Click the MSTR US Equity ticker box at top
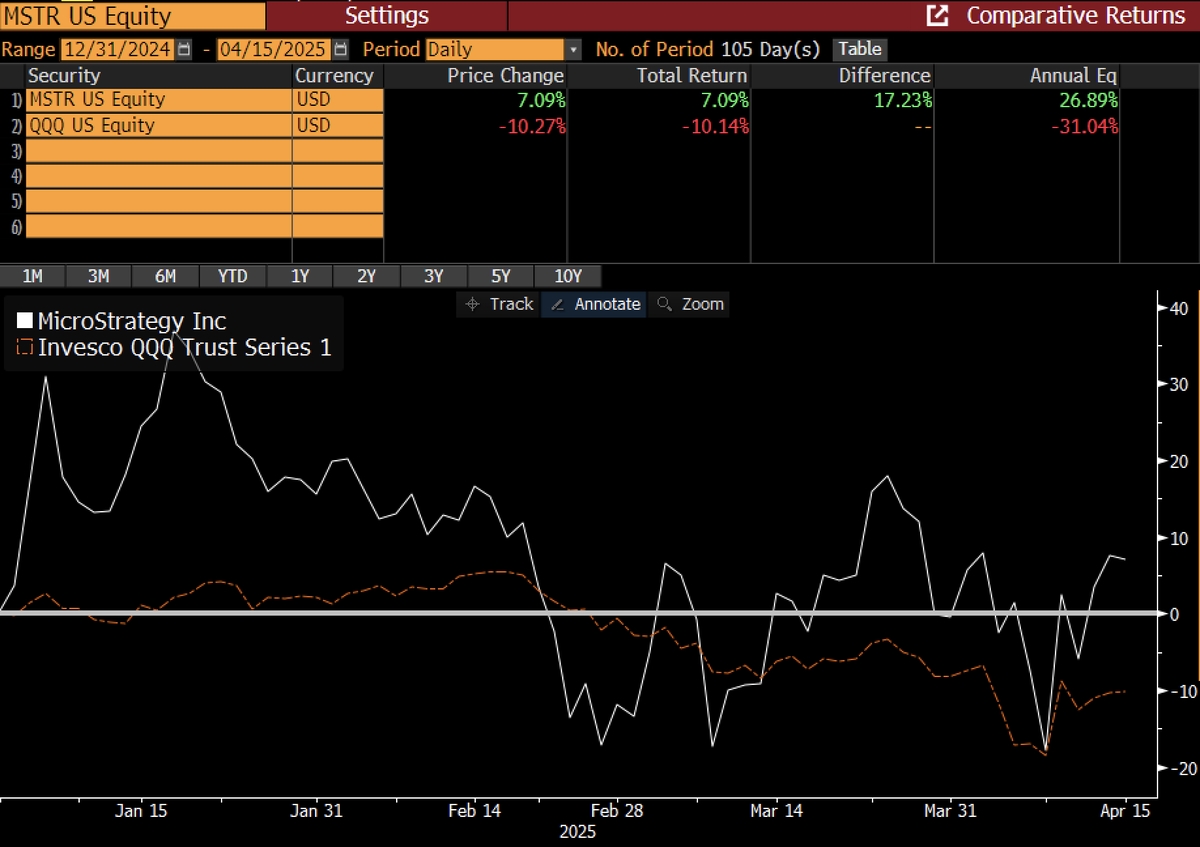The image size is (1200, 847). (133, 16)
